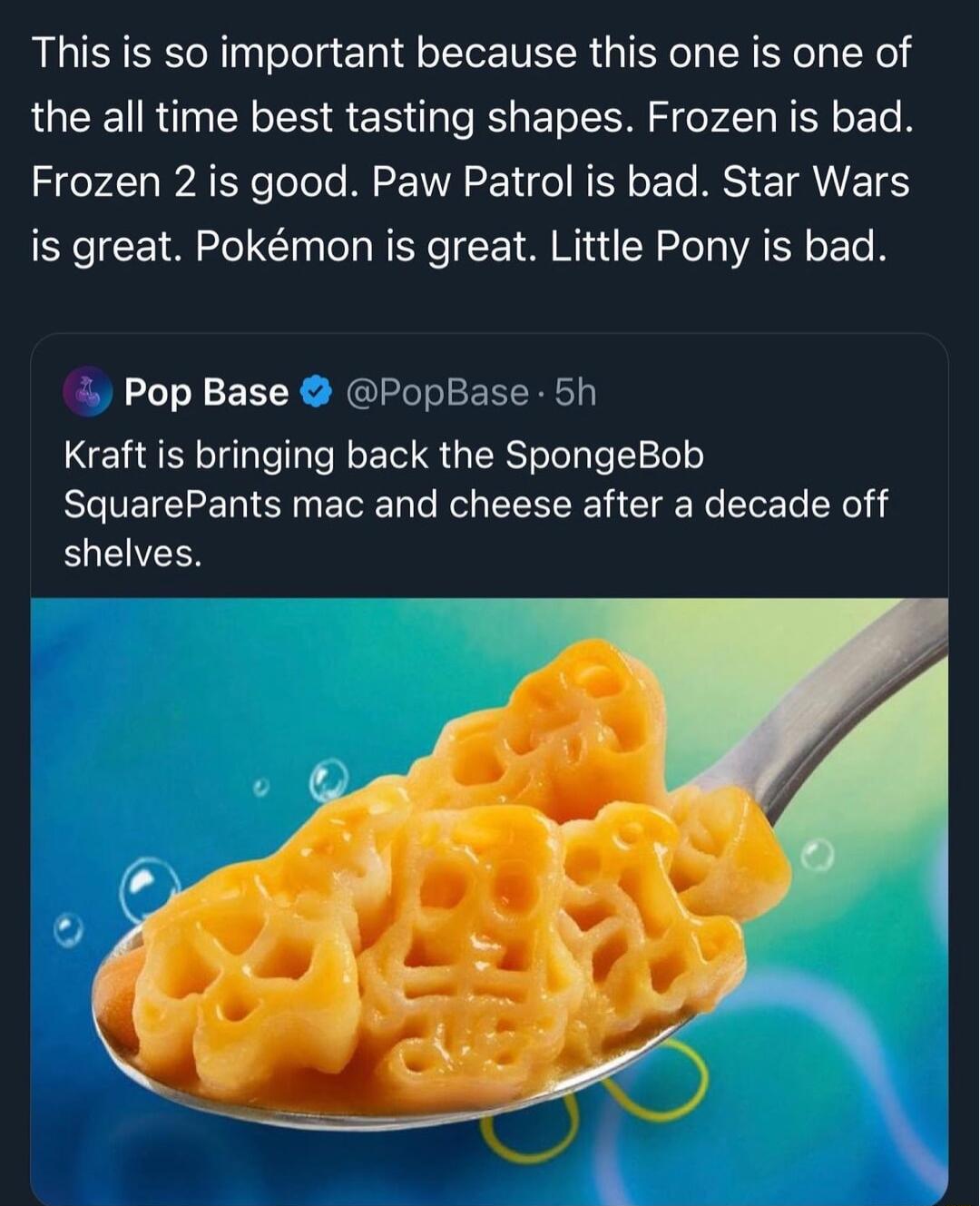Viewport: 980px width, 1206px height.
Task: Select the profile image of the quoted tweet
Action: click(x=86, y=392)
